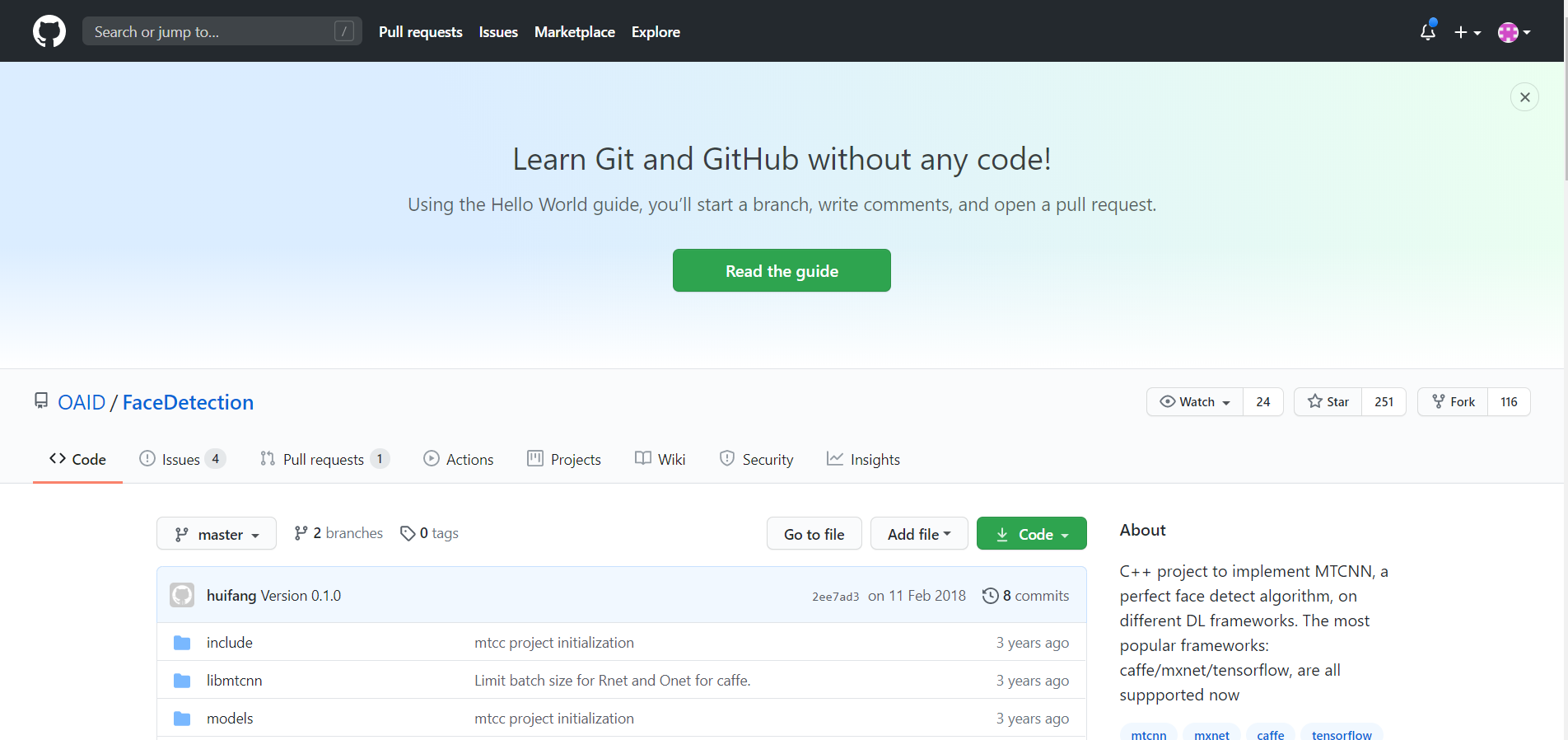Click the models folder icon

click(182, 718)
